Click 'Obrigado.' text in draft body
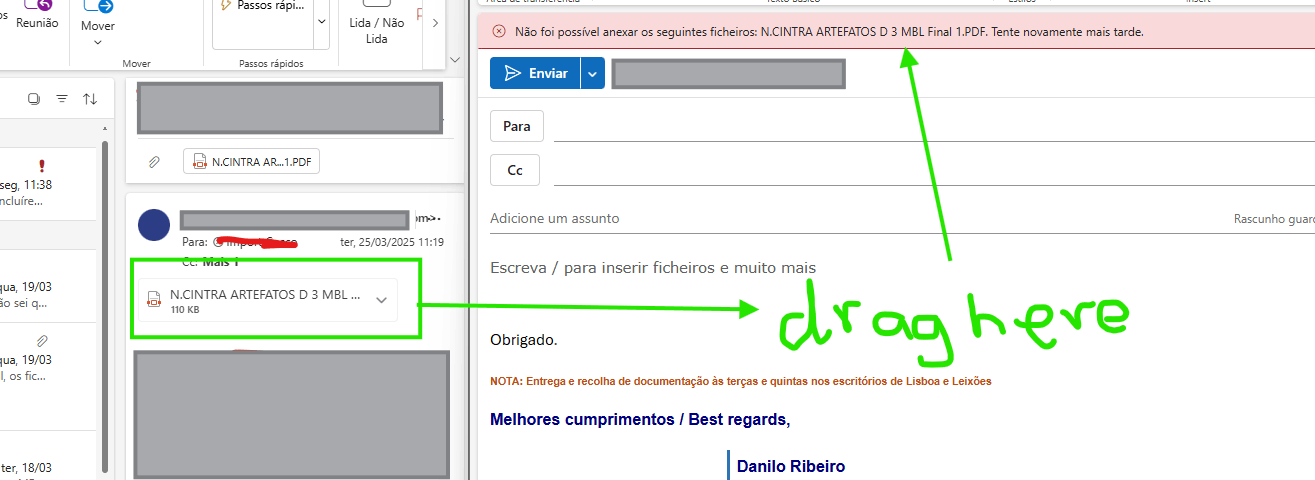This screenshot has height=480, width=1315. (524, 340)
